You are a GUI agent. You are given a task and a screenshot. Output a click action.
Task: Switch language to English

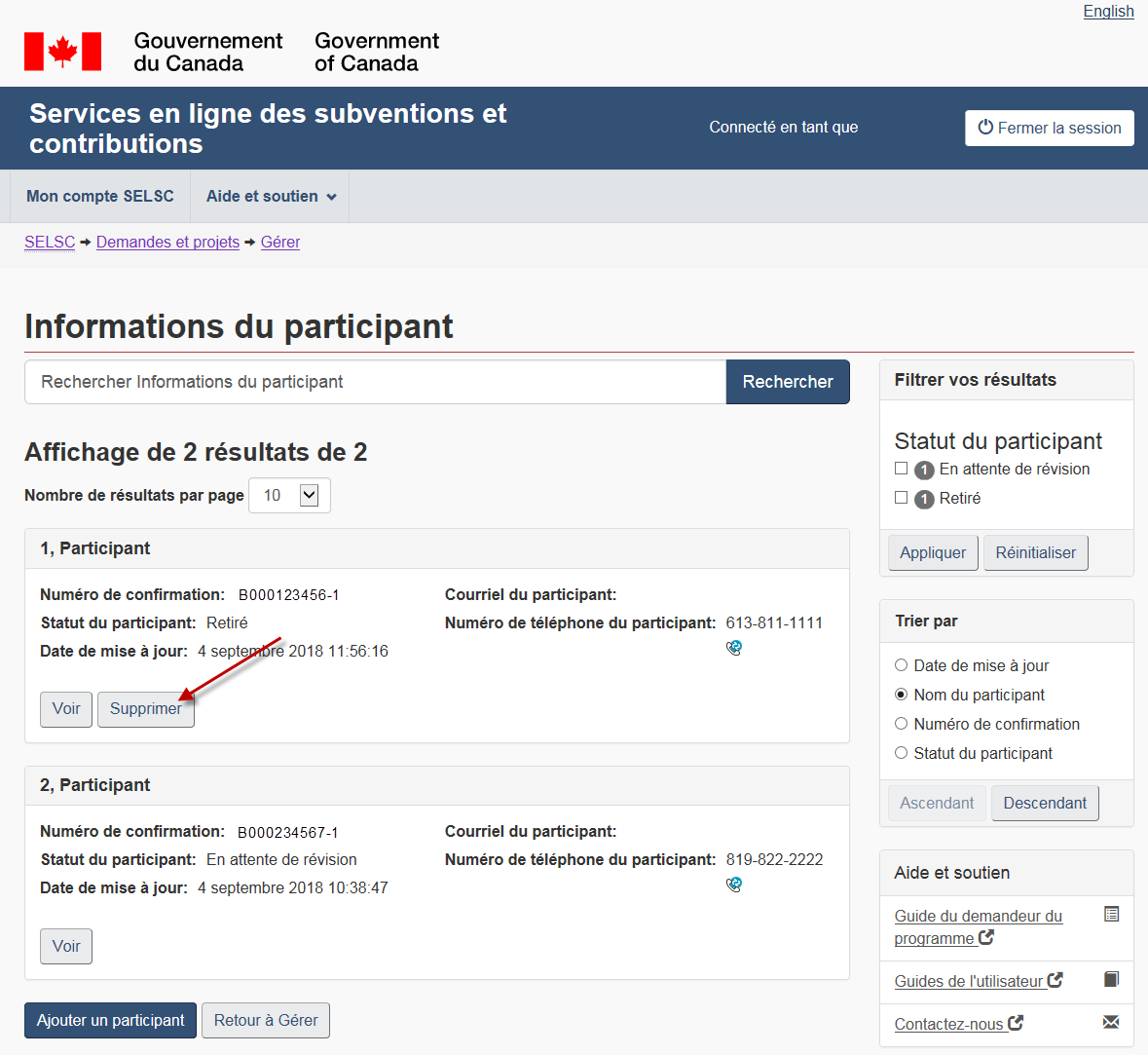click(x=1108, y=12)
